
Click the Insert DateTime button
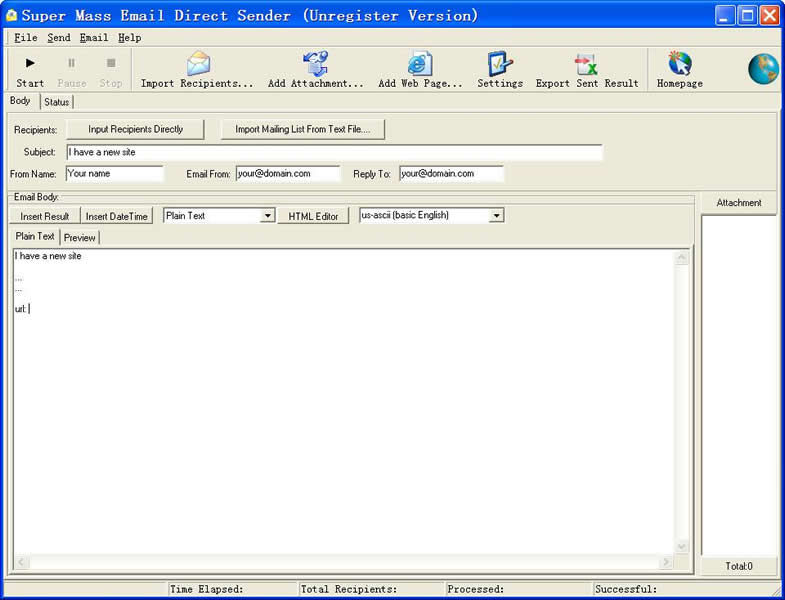[x=116, y=216]
